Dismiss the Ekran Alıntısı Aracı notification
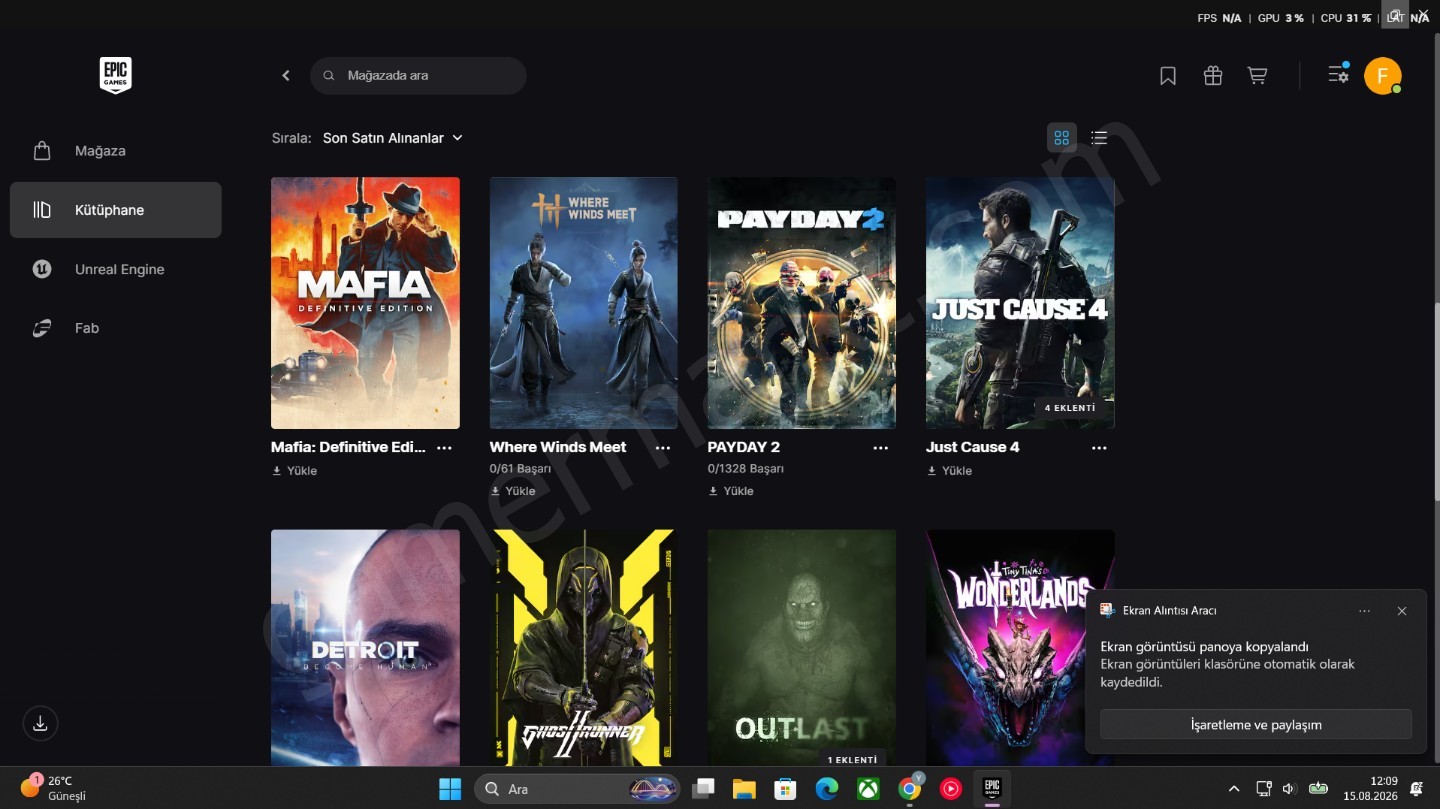Viewport: 1440px width, 809px height. pyautogui.click(x=1402, y=611)
